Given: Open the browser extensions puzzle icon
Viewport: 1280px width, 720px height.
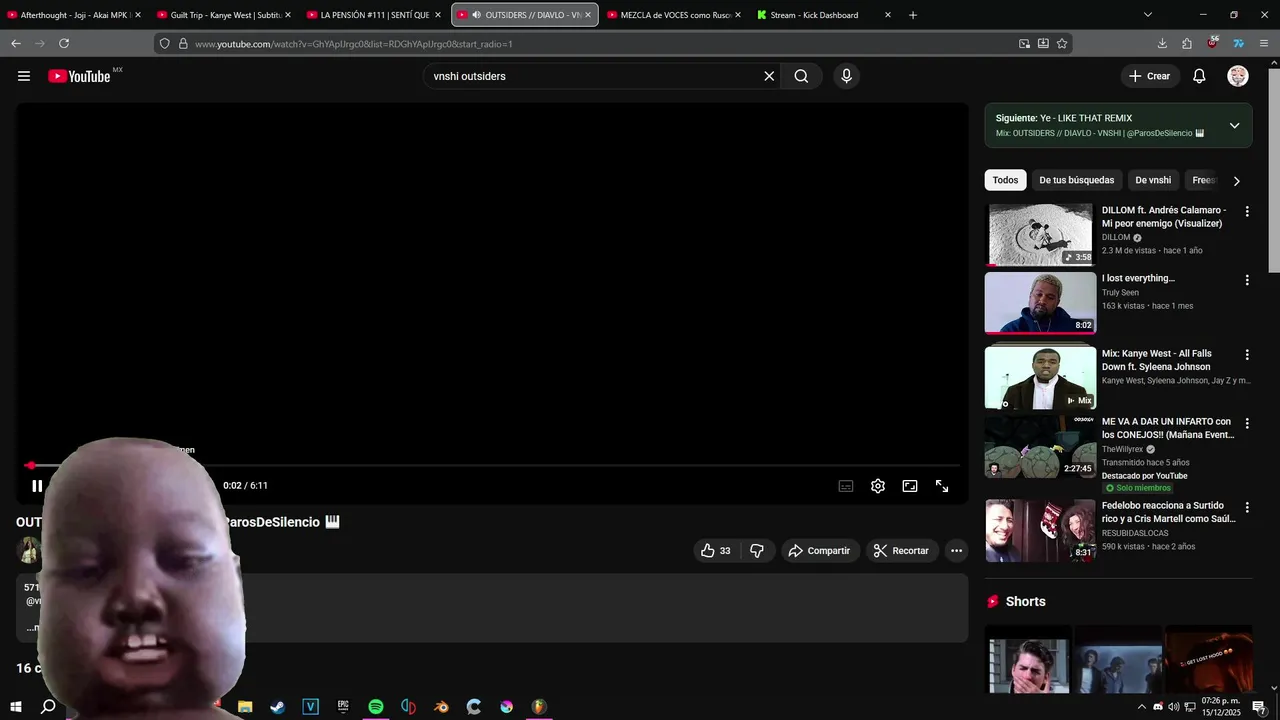Looking at the screenshot, I should point(1187,43).
